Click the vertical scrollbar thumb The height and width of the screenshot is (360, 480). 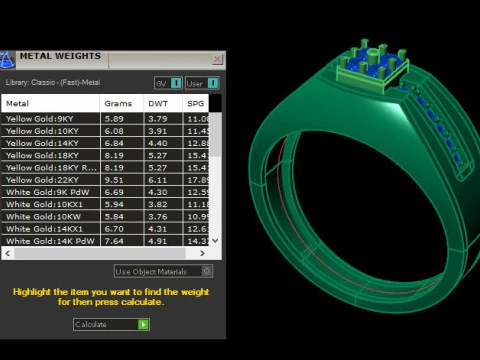coord(216,135)
